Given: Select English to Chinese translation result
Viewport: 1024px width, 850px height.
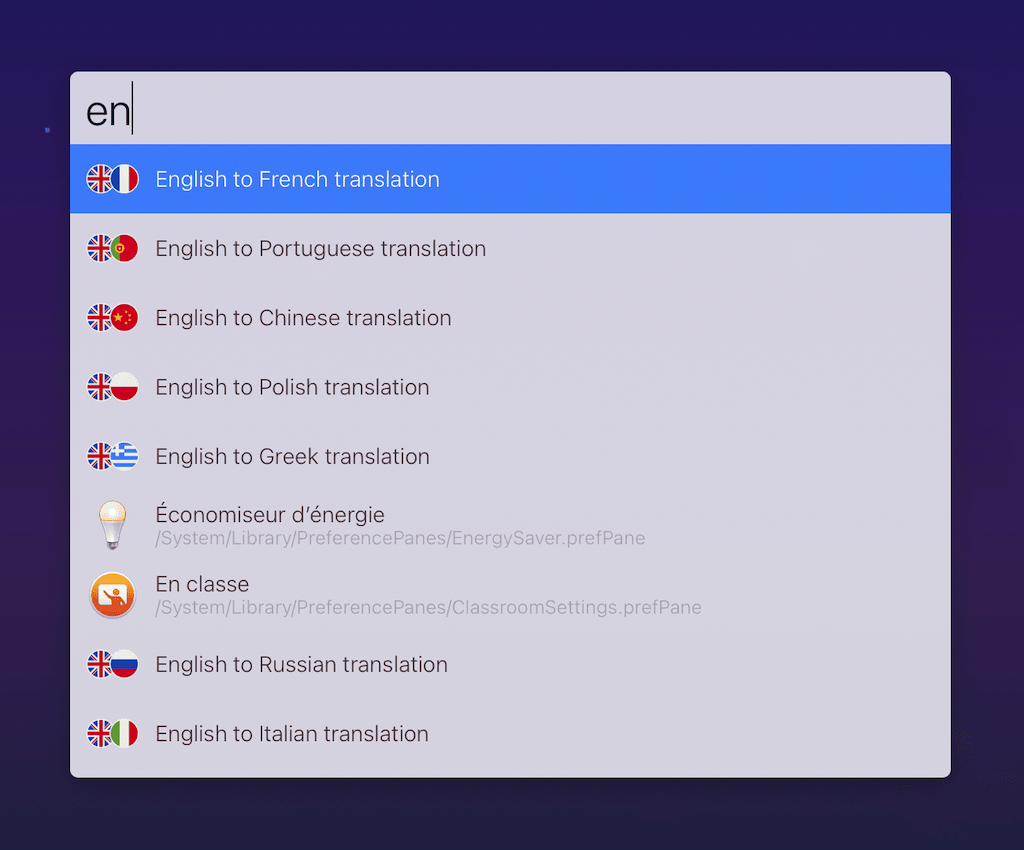Looking at the screenshot, I should 303,318.
